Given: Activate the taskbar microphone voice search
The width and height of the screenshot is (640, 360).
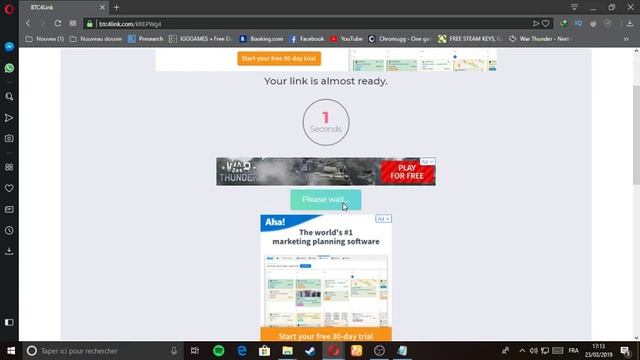Looking at the screenshot, I should (x=174, y=351).
